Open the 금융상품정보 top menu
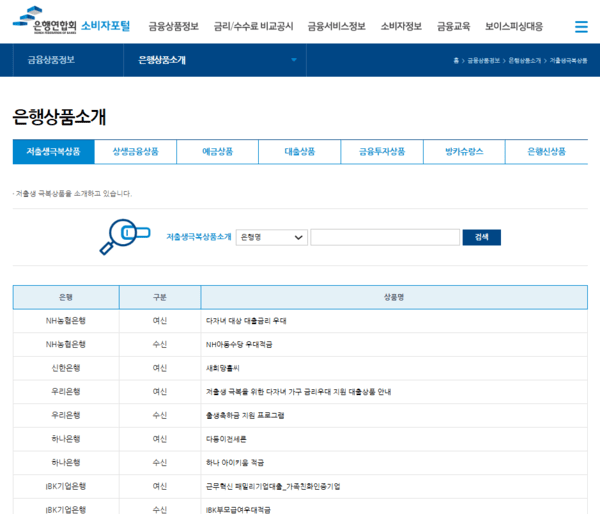 [173, 26]
